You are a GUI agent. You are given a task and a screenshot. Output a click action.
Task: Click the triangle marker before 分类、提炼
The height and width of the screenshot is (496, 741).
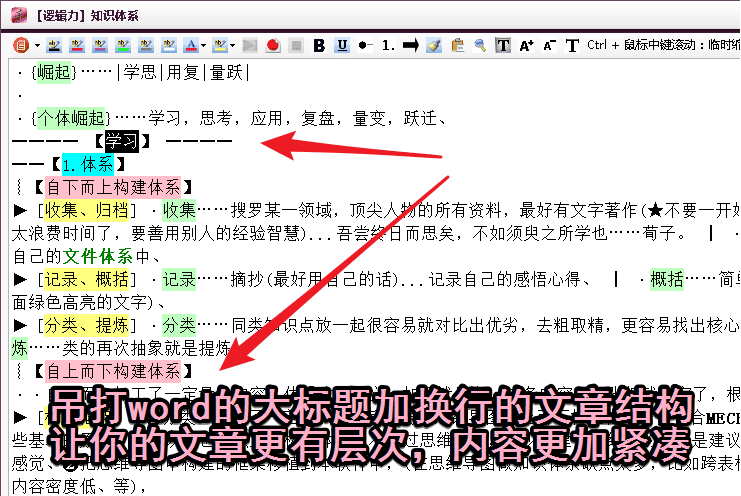[20, 325]
